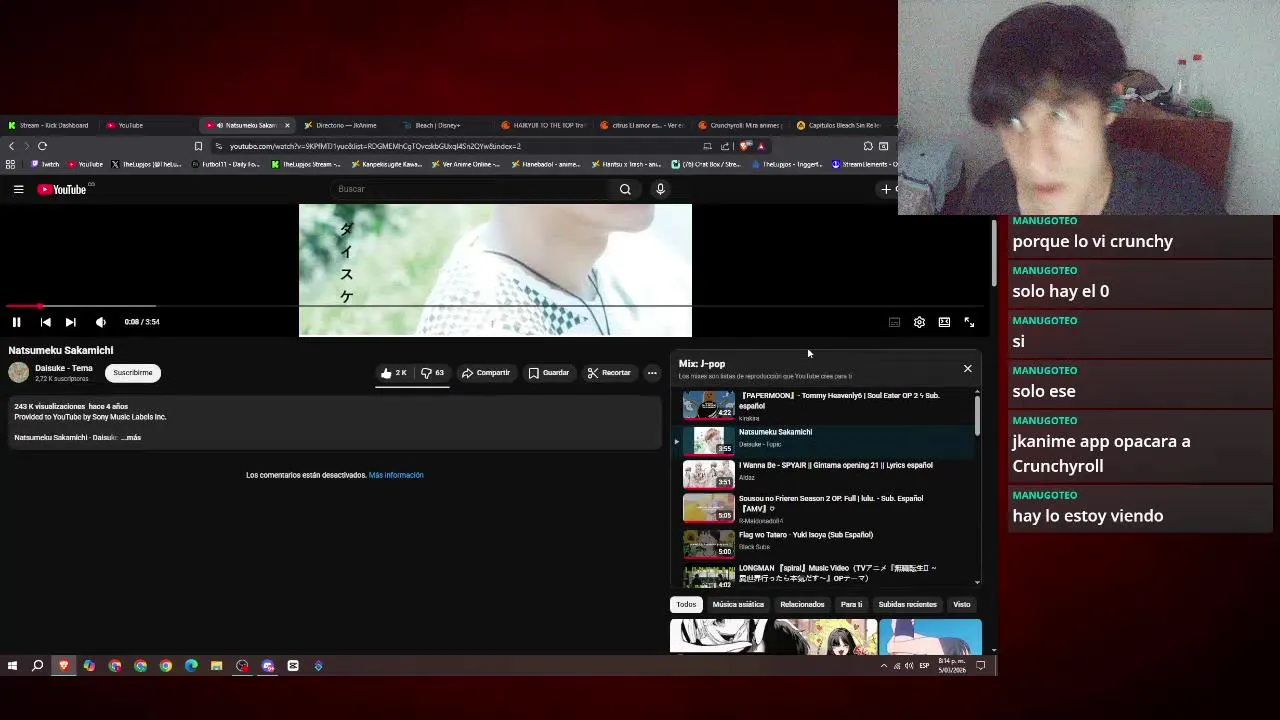Like the video with thumbs up
1280x720 pixels.
tap(393, 373)
